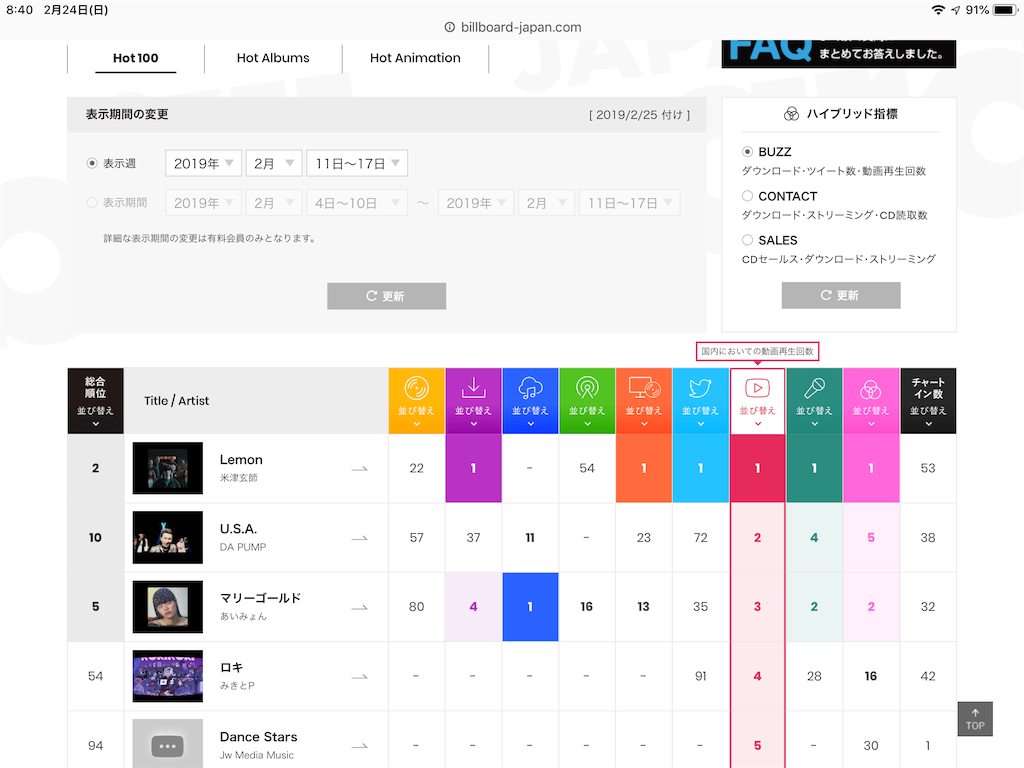The width and height of the screenshot is (1024, 768).
Task: Open the ロキ song title
Action: (231, 667)
